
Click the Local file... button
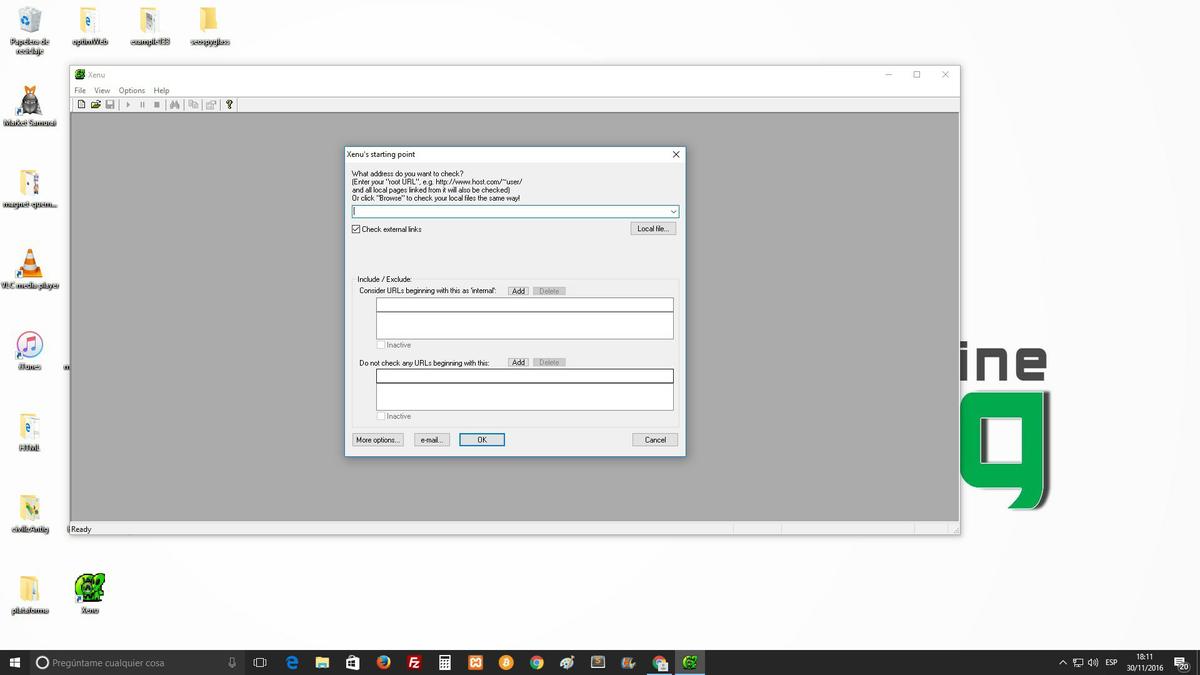(653, 229)
